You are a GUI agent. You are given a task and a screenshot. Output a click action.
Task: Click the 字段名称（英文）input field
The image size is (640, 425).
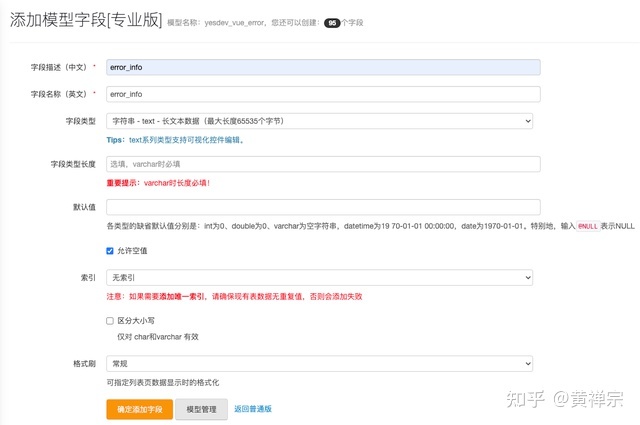click(323, 94)
